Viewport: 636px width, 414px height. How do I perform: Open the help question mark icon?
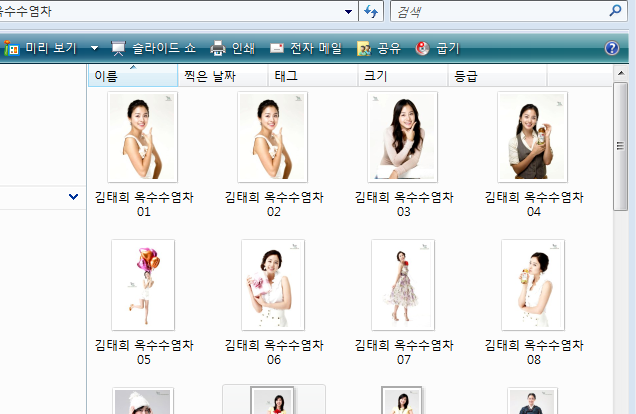612,48
